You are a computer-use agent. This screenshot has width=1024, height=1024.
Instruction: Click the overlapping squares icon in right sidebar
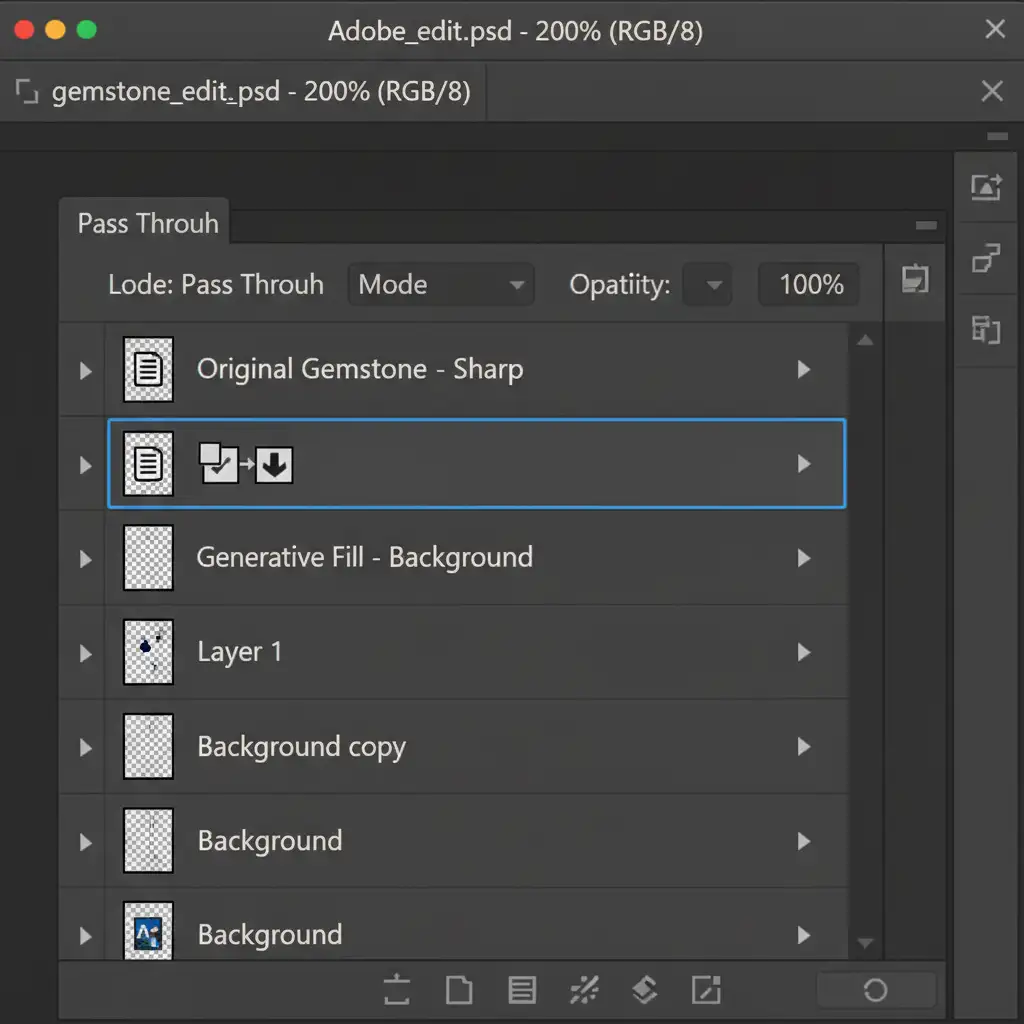point(986,259)
